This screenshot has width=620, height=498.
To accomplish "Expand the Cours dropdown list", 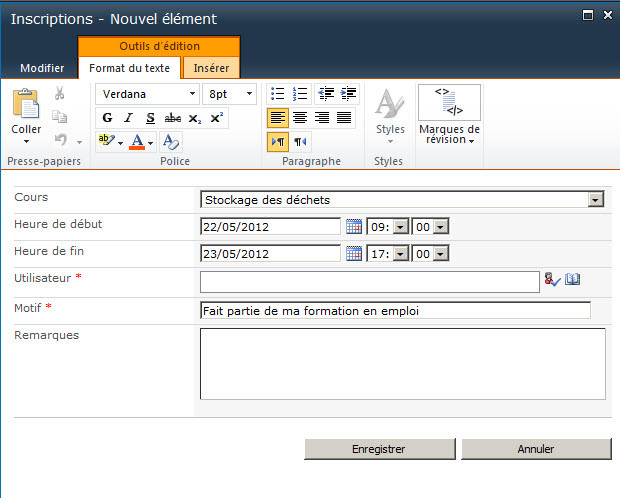I will point(596,200).
